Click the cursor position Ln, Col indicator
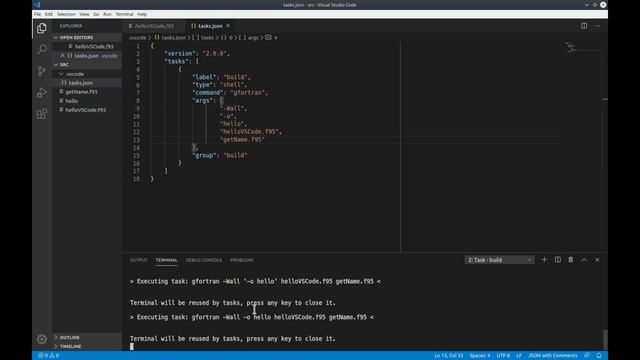This screenshot has height=360, width=640. (448, 356)
